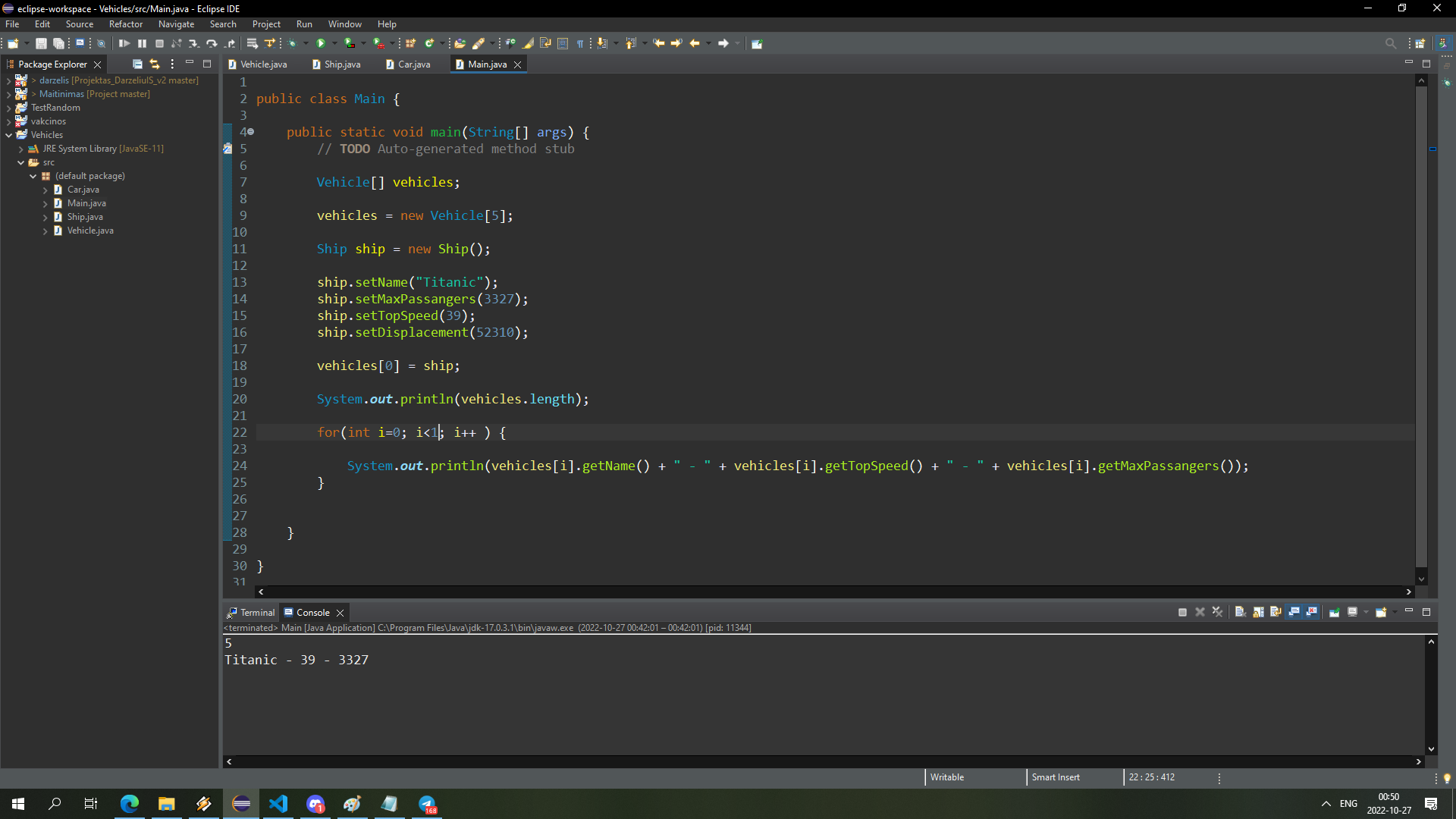Toggle Link with Editor in Package Explorer
The image size is (1456, 819).
(x=155, y=64)
